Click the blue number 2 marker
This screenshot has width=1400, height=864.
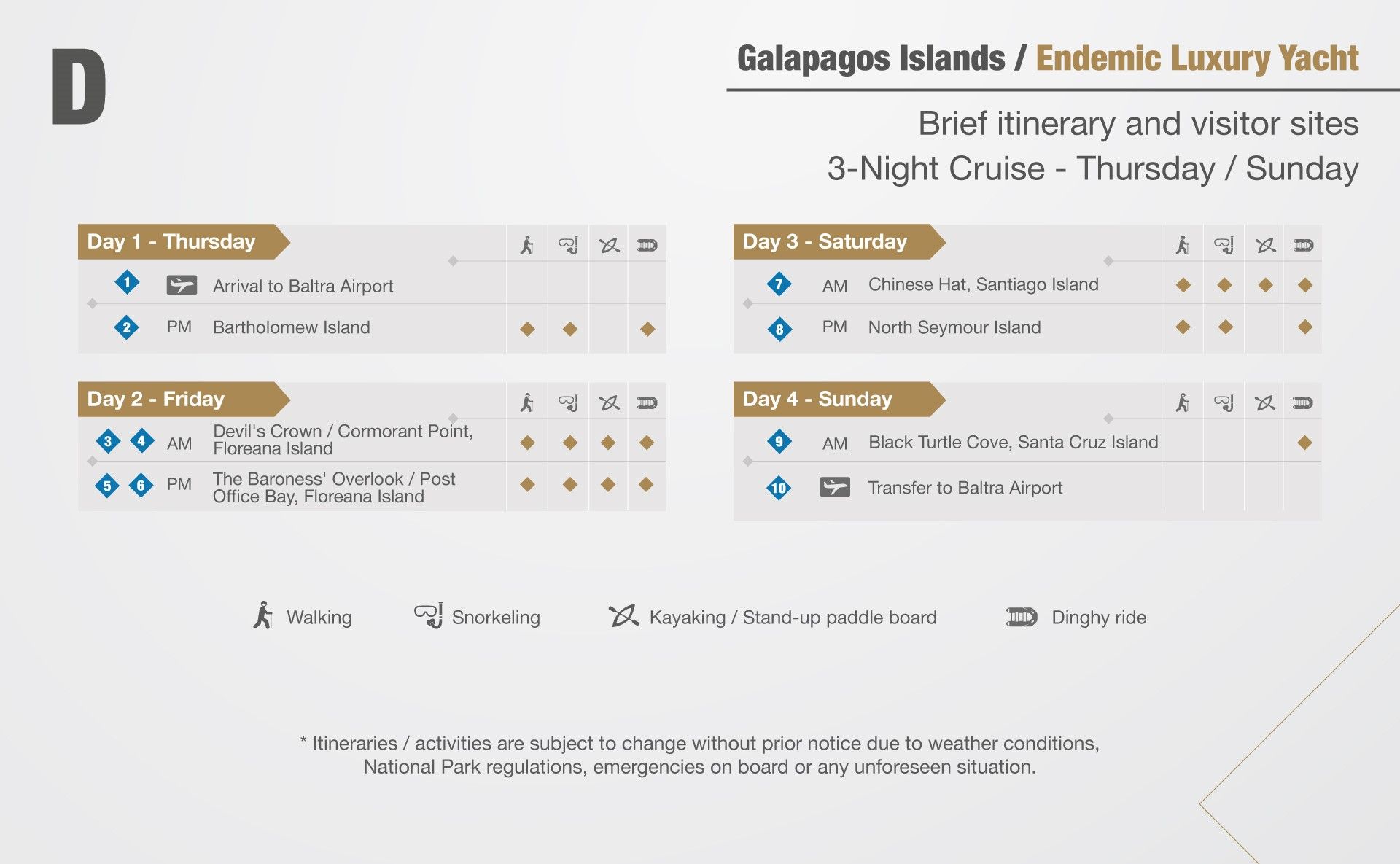tap(126, 327)
